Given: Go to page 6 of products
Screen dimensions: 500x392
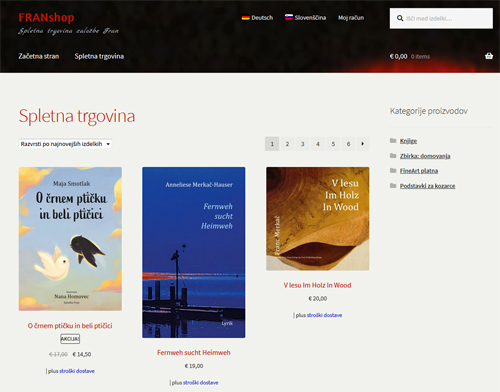Looking at the screenshot, I should [348, 144].
